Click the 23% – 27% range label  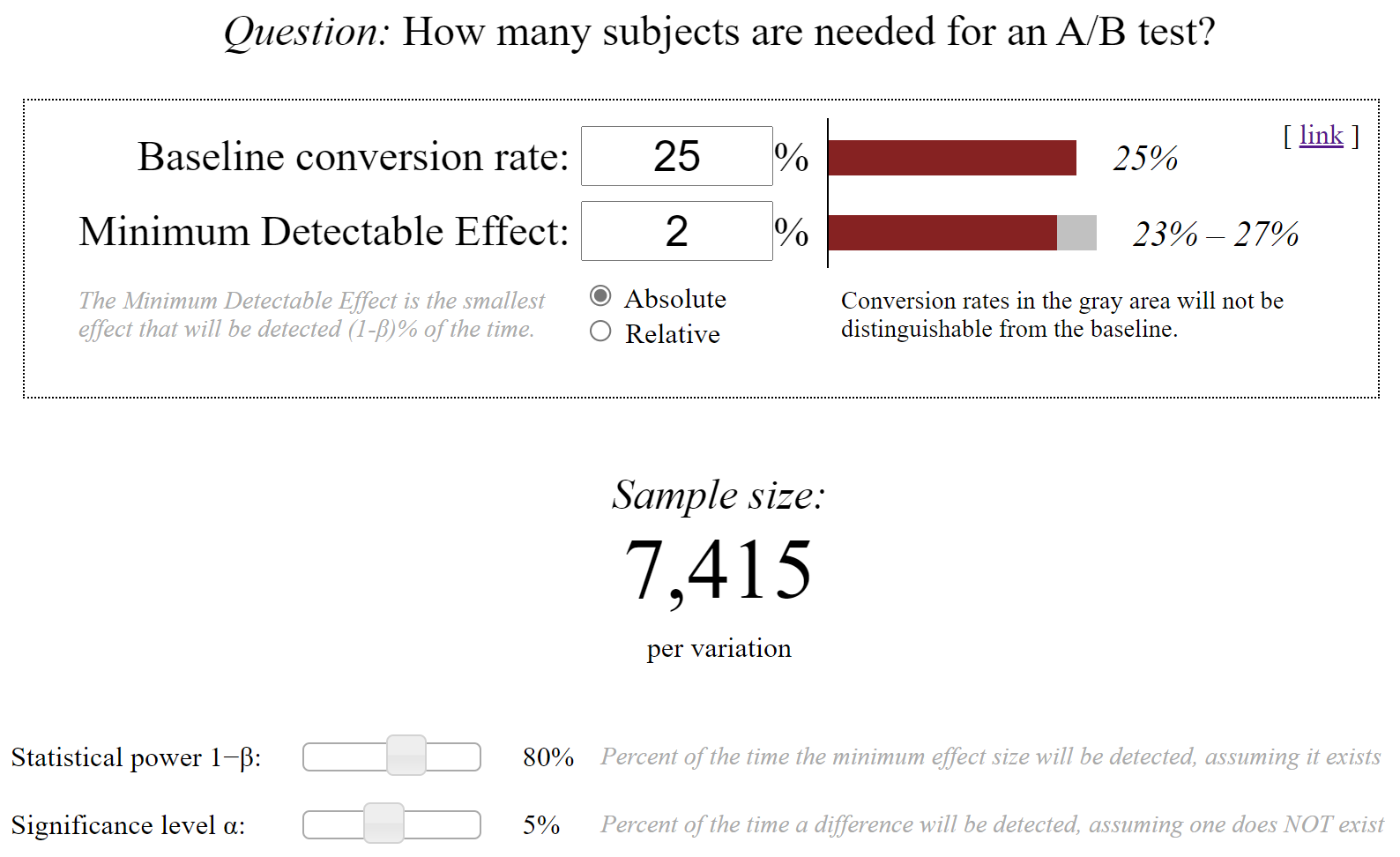1216,235
